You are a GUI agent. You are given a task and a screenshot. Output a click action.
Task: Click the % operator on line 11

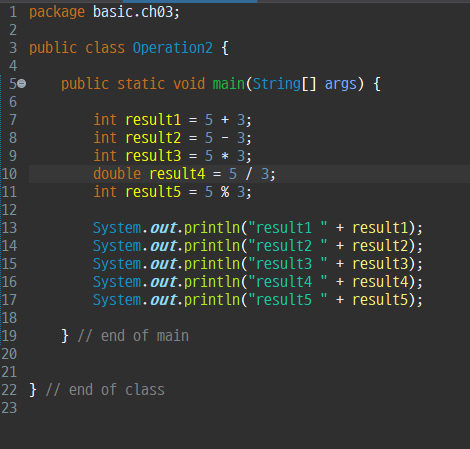click(x=225, y=192)
